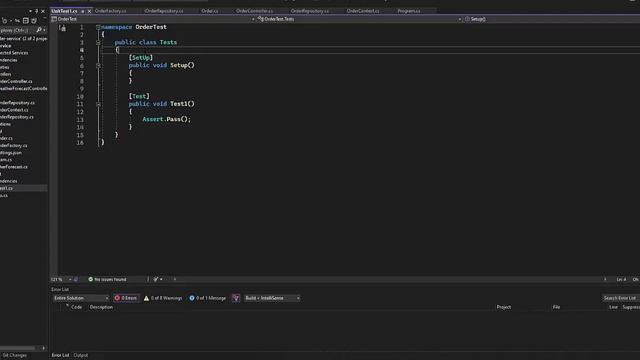Click the Solution Explorer pending changes filter icon
Viewport: 640px width, 360px height.
pos(5,21)
